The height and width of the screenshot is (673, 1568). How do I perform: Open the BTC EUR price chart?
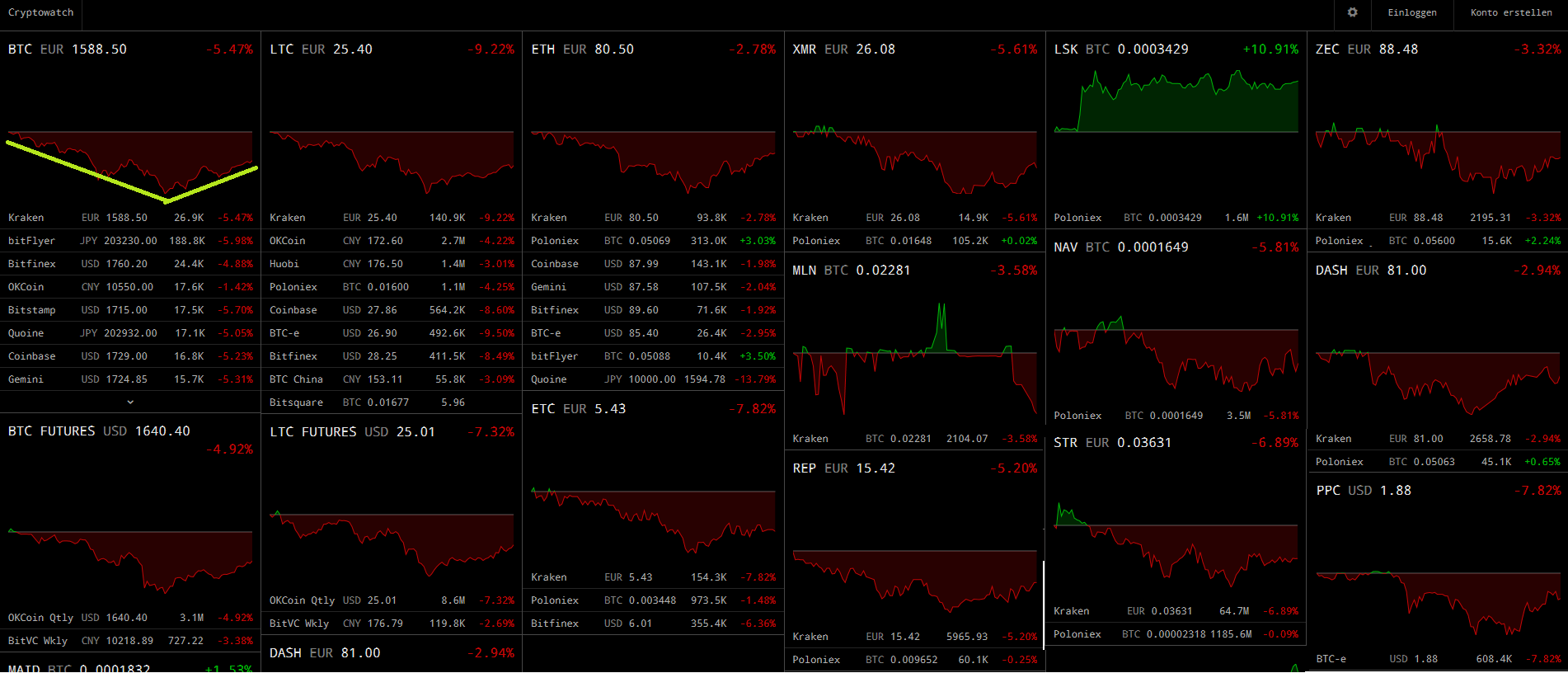(x=130, y=132)
